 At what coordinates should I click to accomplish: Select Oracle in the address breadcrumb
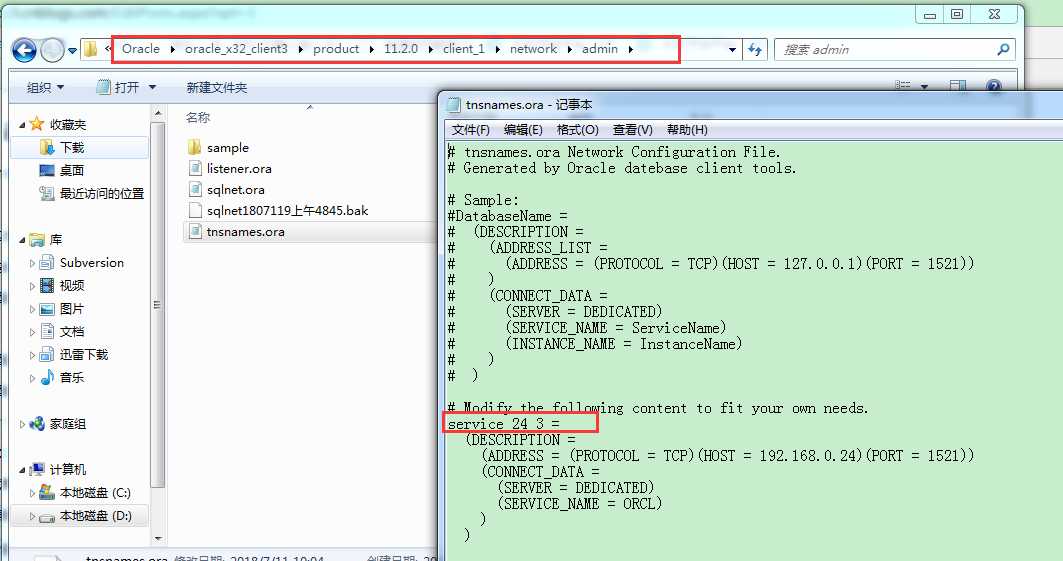tap(141, 49)
